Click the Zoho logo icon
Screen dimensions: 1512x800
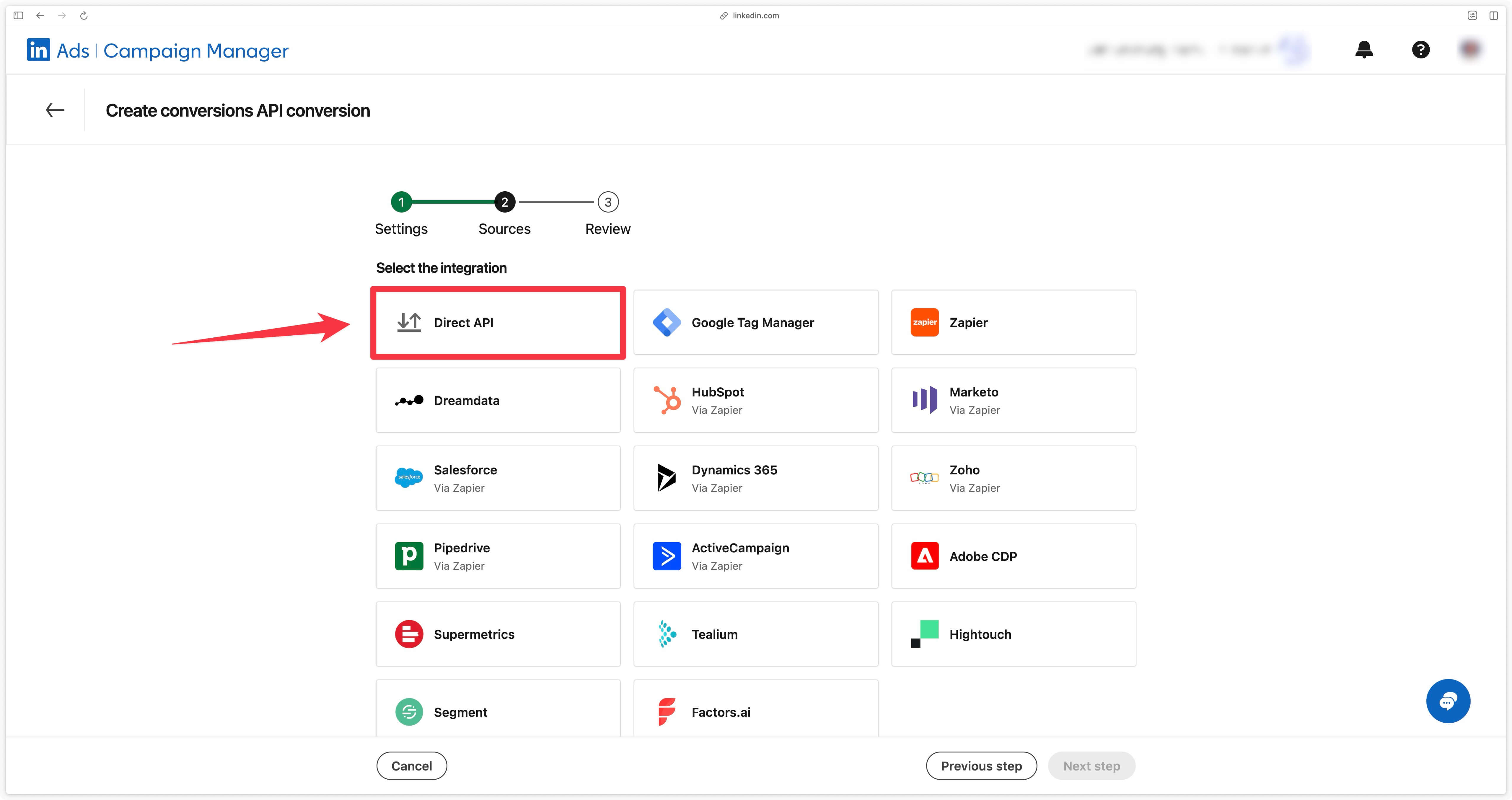click(x=924, y=478)
